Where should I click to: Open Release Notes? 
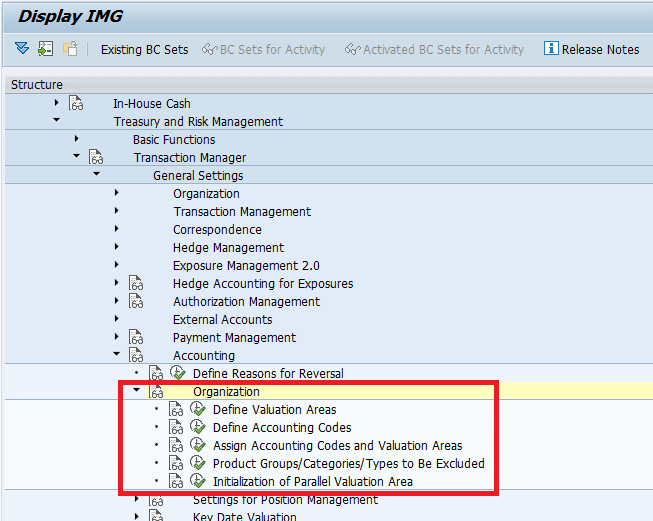(x=591, y=49)
